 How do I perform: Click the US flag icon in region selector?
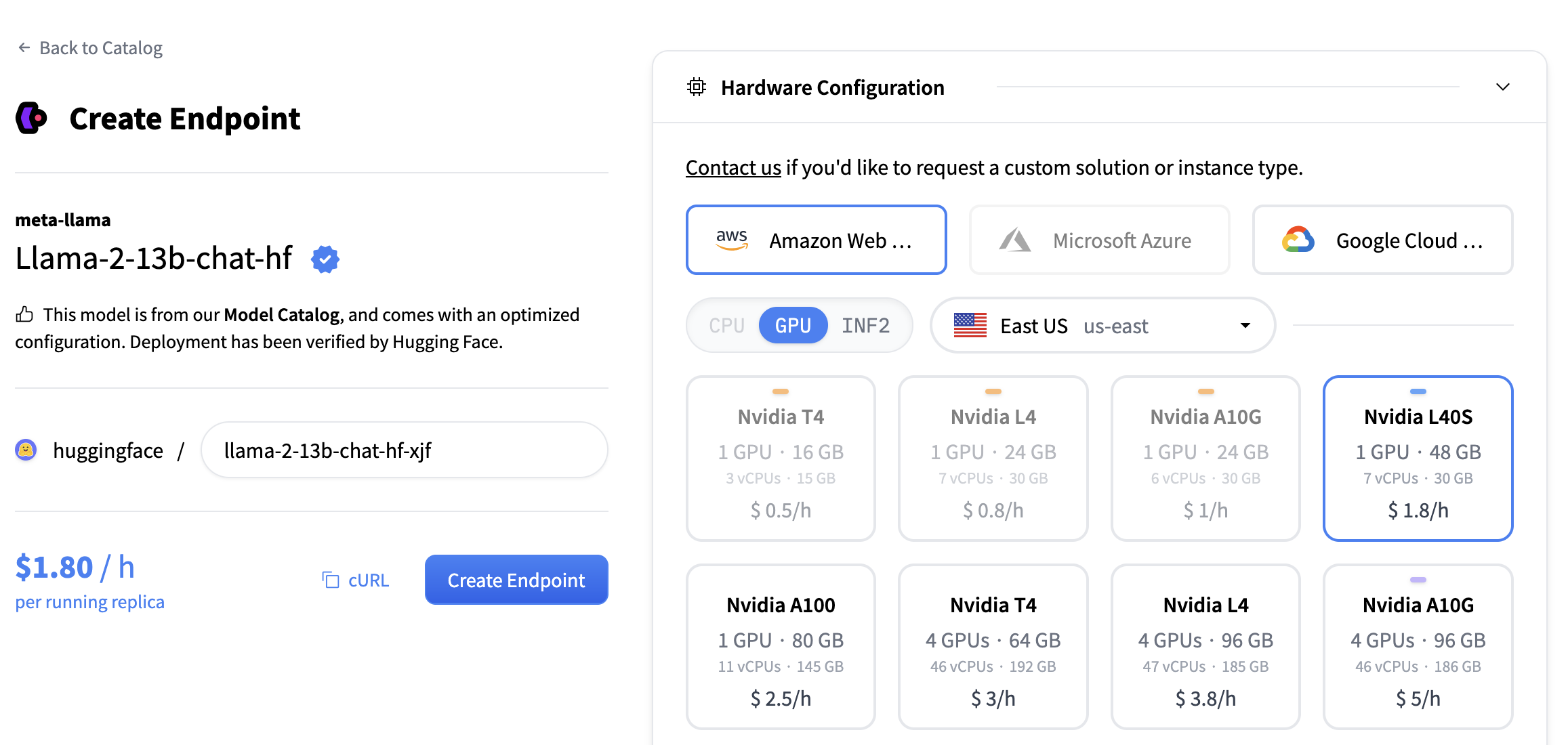click(970, 326)
